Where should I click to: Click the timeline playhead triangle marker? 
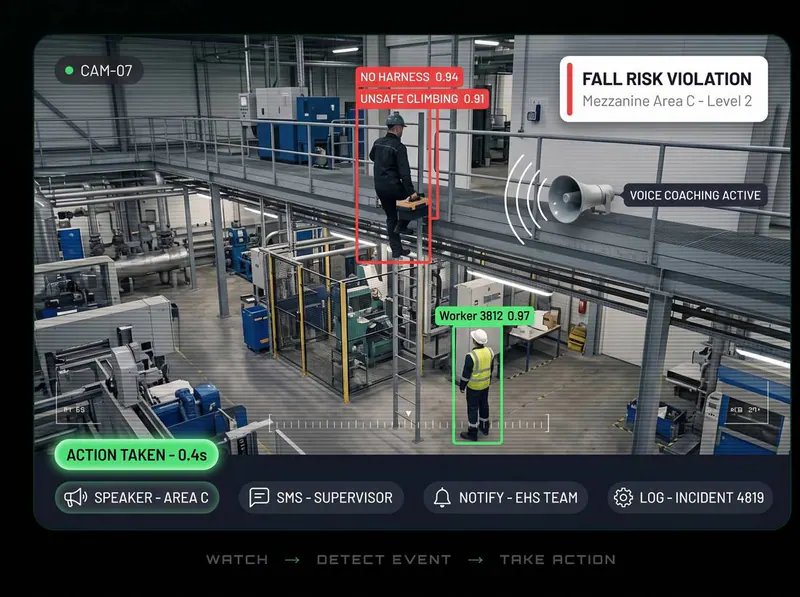tap(408, 413)
